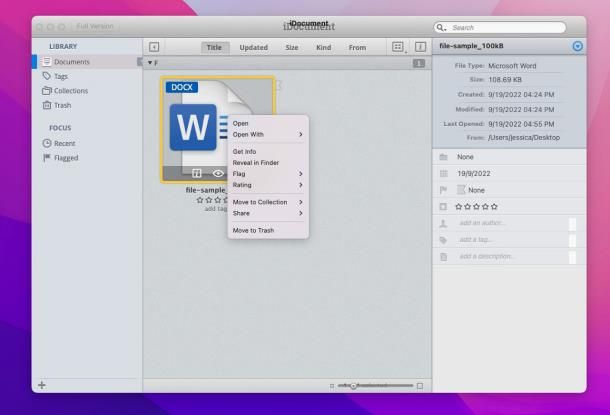Click the Search field
Screen dimensions: 610x415
[x=500, y=28]
